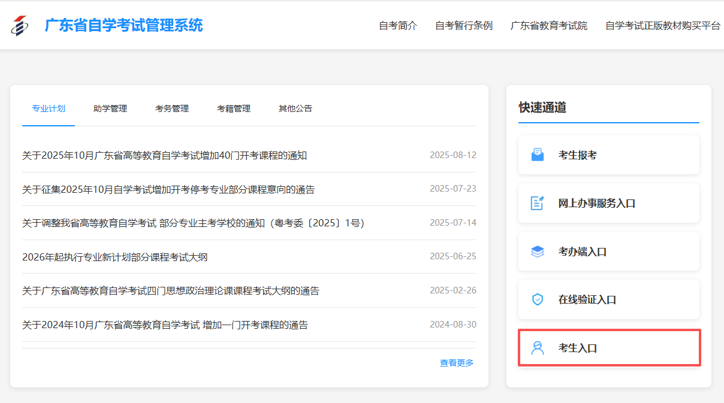Click the 考生入口 person icon

(537, 348)
